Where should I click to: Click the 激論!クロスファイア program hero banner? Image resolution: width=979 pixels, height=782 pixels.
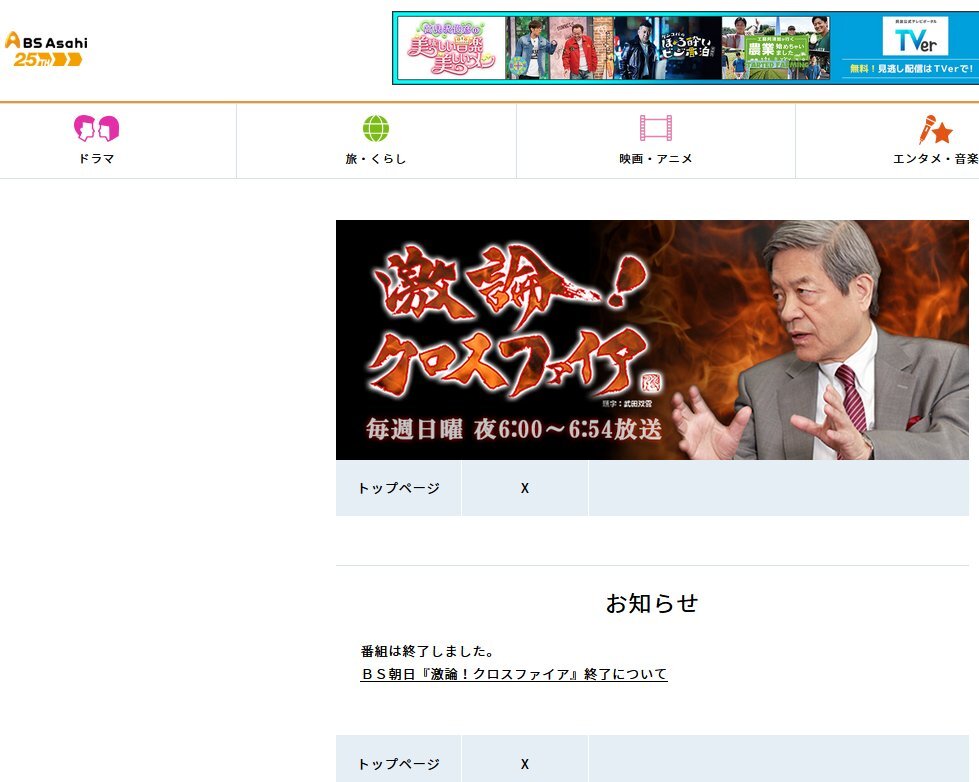652,340
